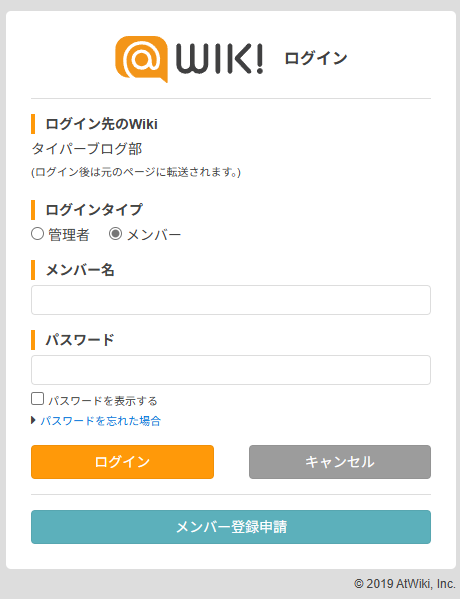This screenshot has width=460, height=599.
Task: Click the © 2019 AtWiki, Inc. footer
Action: click(405, 584)
